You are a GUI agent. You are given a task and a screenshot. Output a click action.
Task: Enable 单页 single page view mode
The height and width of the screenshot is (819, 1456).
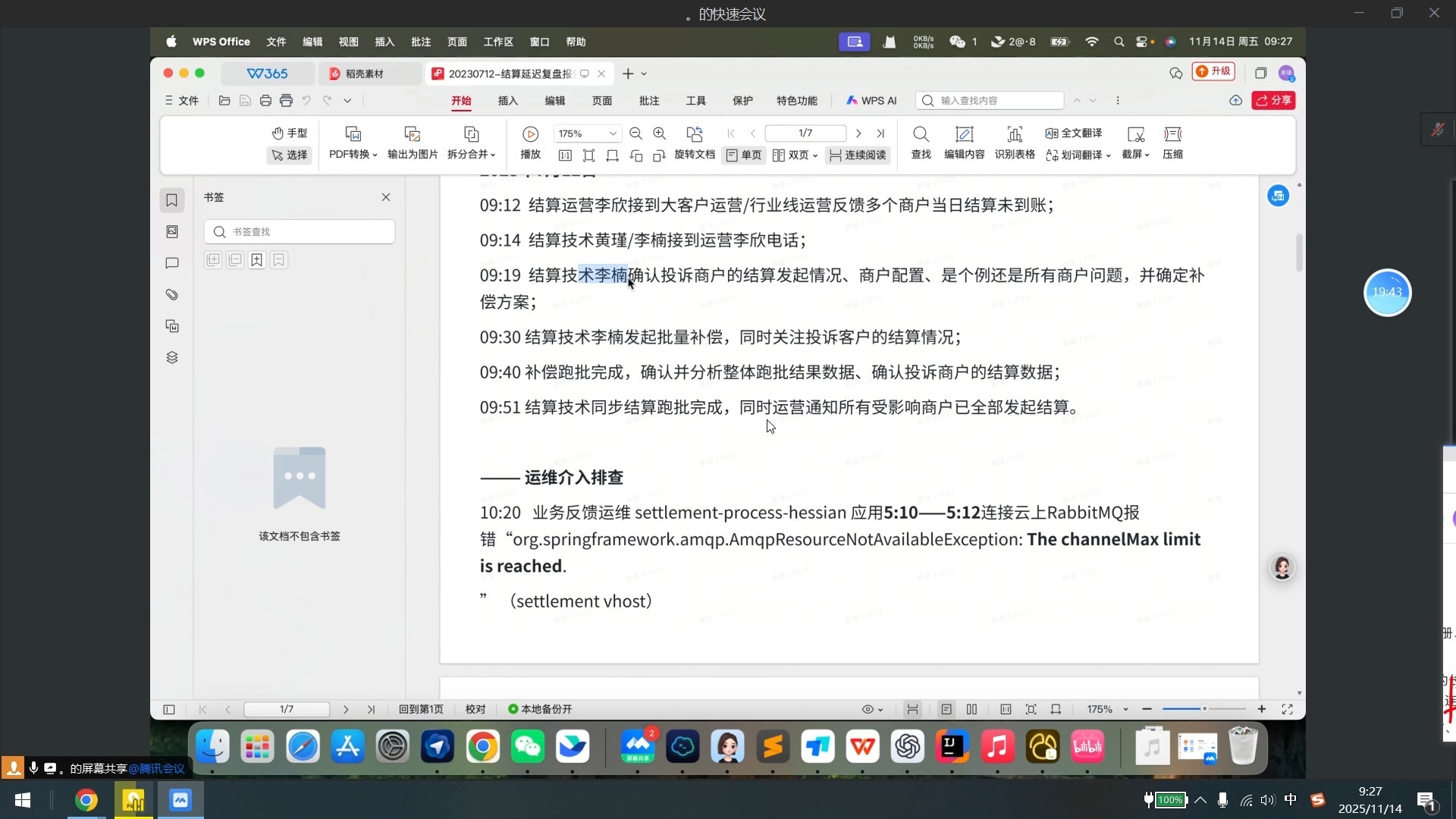click(x=743, y=155)
